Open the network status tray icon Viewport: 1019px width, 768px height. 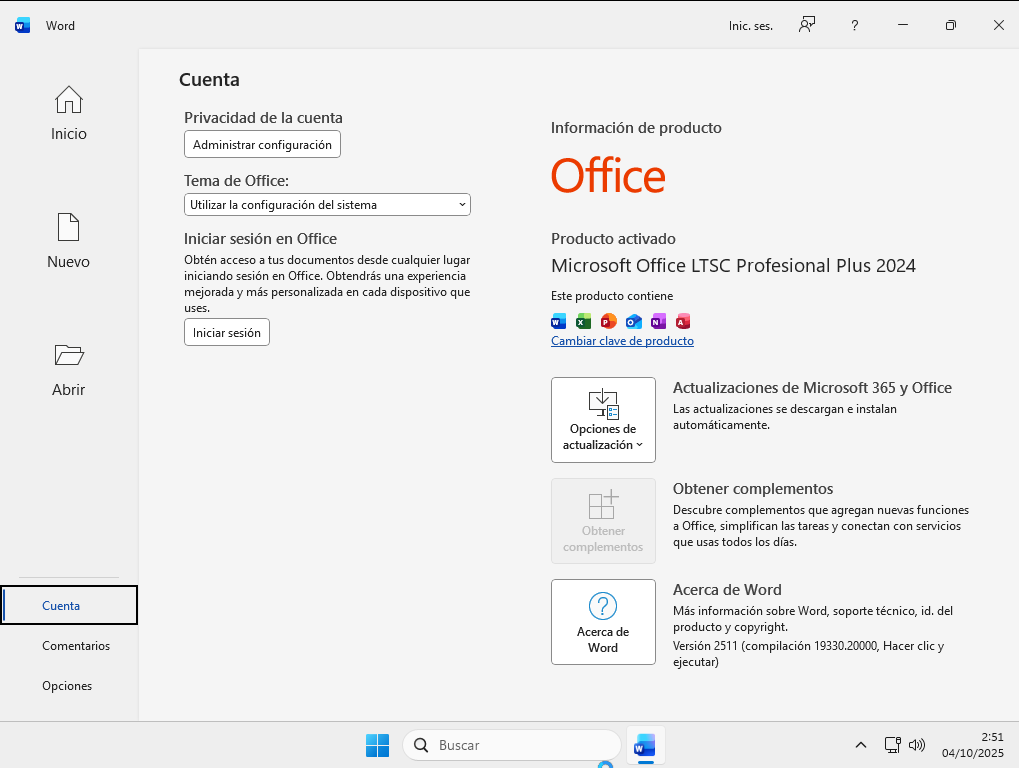click(892, 745)
